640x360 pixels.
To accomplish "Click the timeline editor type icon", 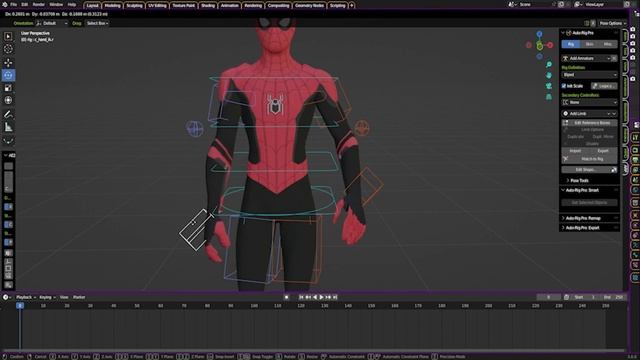I will tap(6, 297).
